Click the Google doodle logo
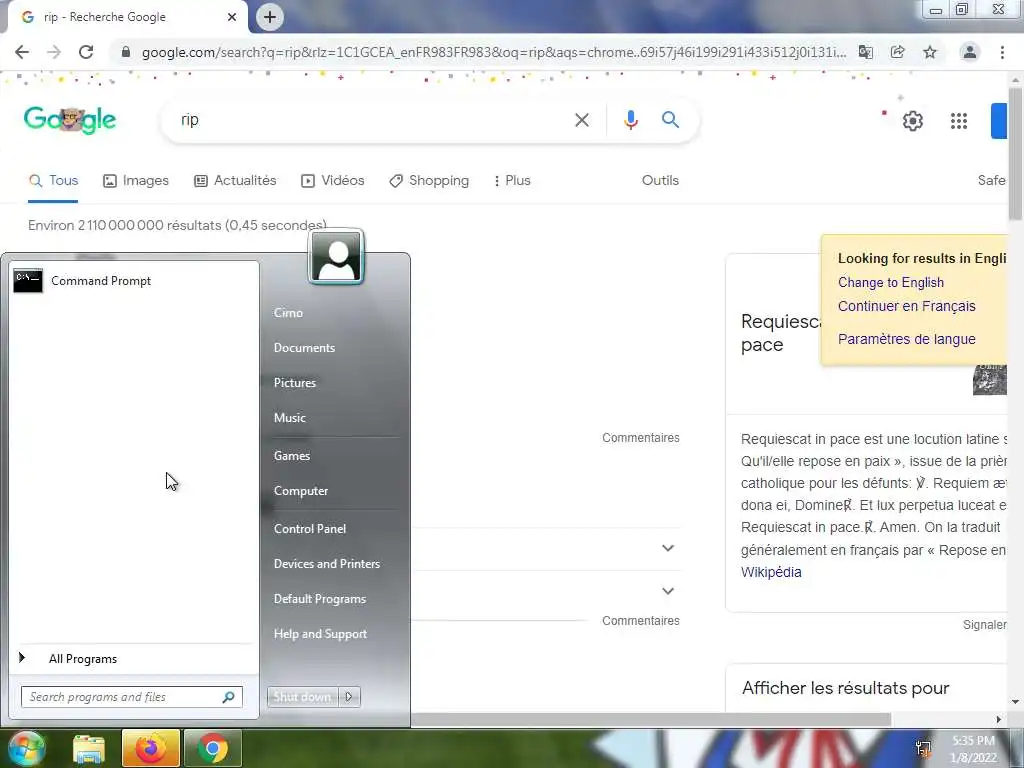This screenshot has height=768, width=1024. click(x=70, y=120)
